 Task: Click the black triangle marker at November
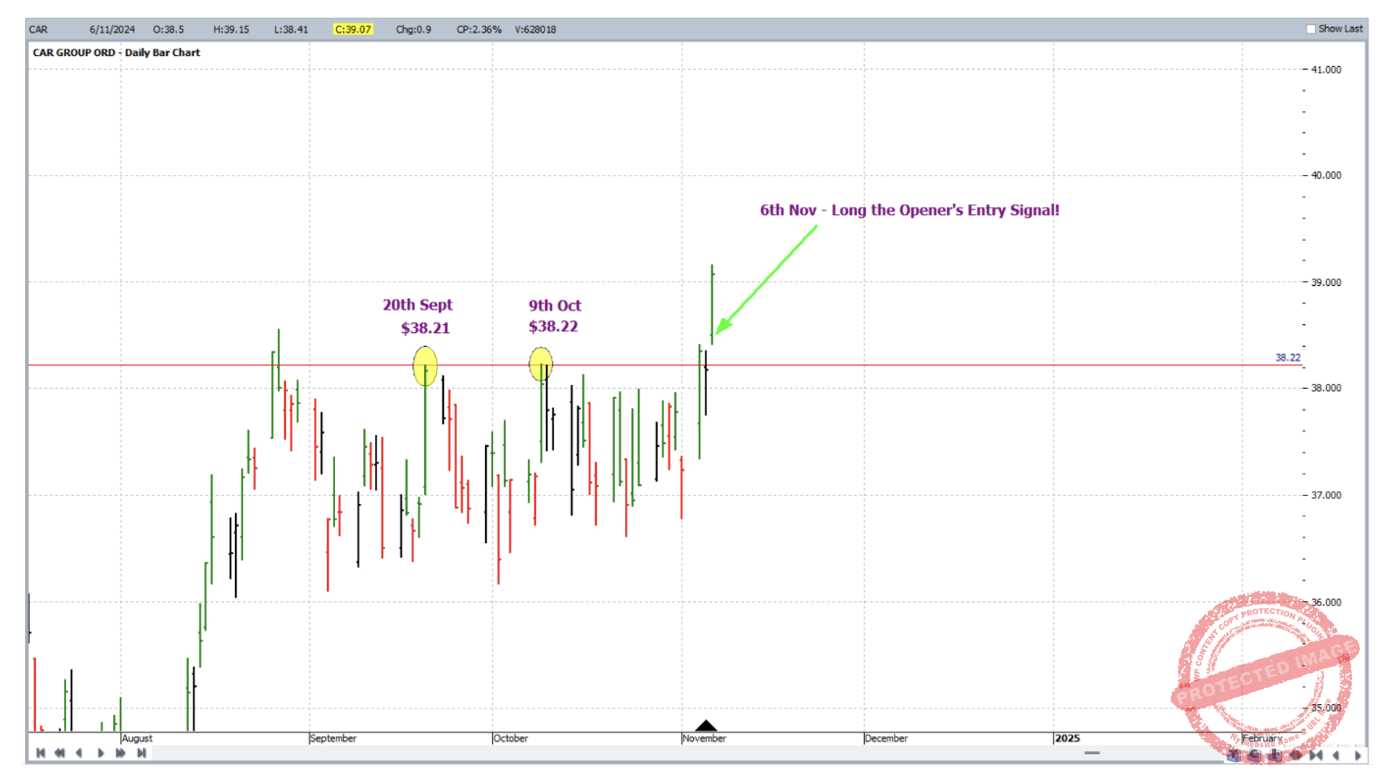706,726
